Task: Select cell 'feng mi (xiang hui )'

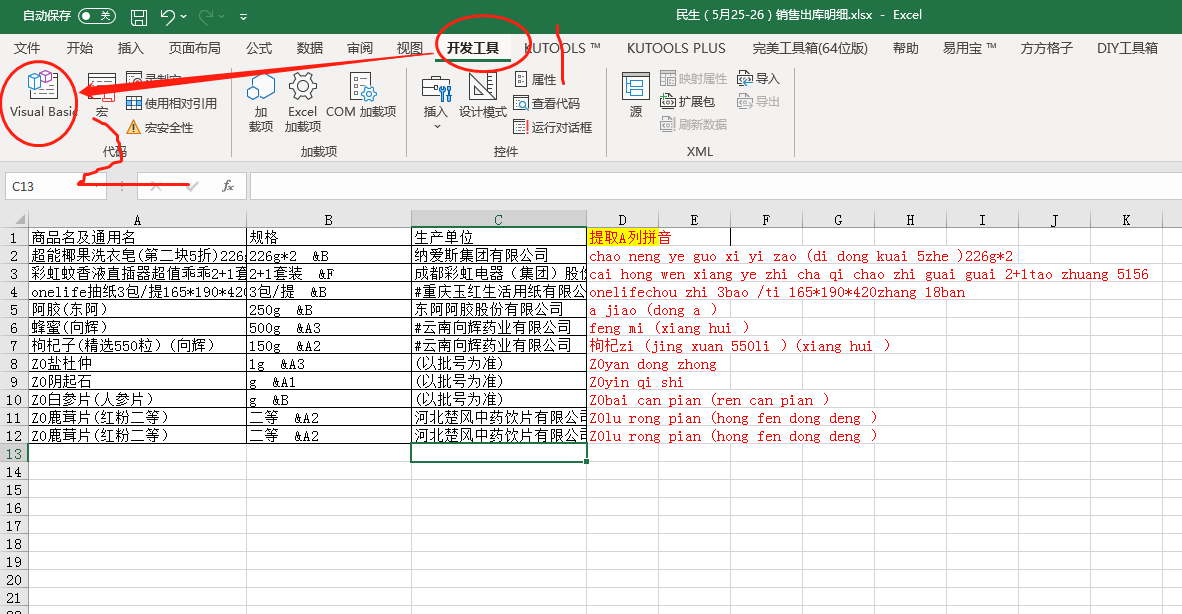Action: (x=622, y=328)
